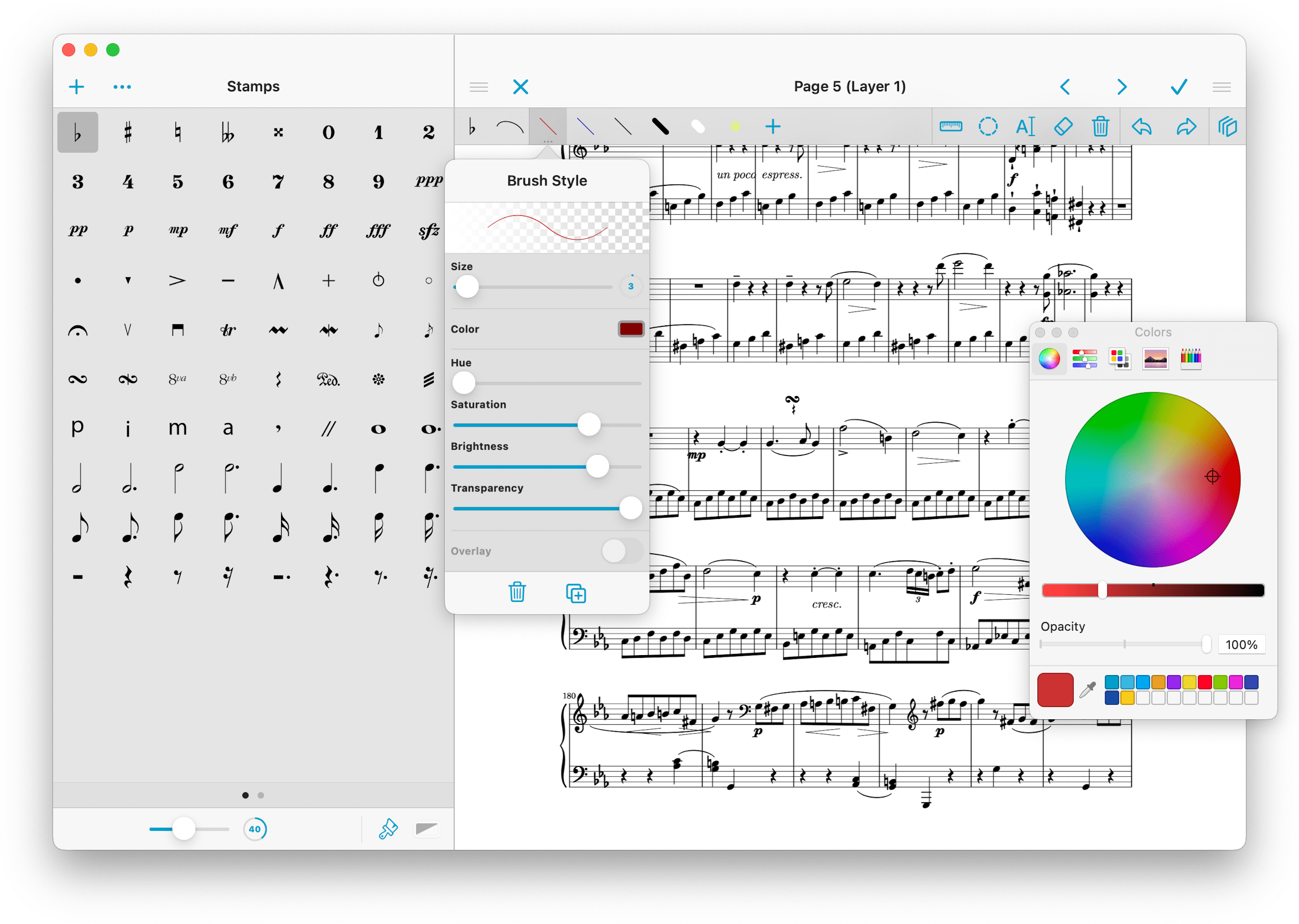Pick a color with the eyedropper
The height and width of the screenshot is (924, 1299).
pos(1088,689)
